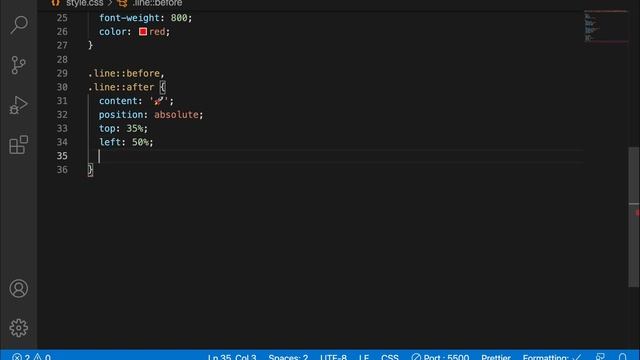The height and width of the screenshot is (360, 640).
Task: Click line number 29 in gutter
Action: (62, 73)
